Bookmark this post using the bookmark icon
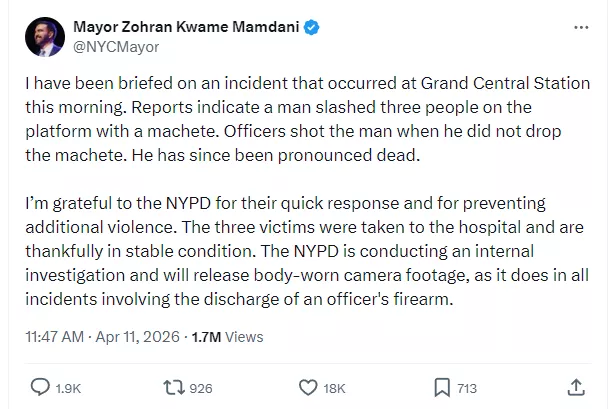 [x=442, y=387]
